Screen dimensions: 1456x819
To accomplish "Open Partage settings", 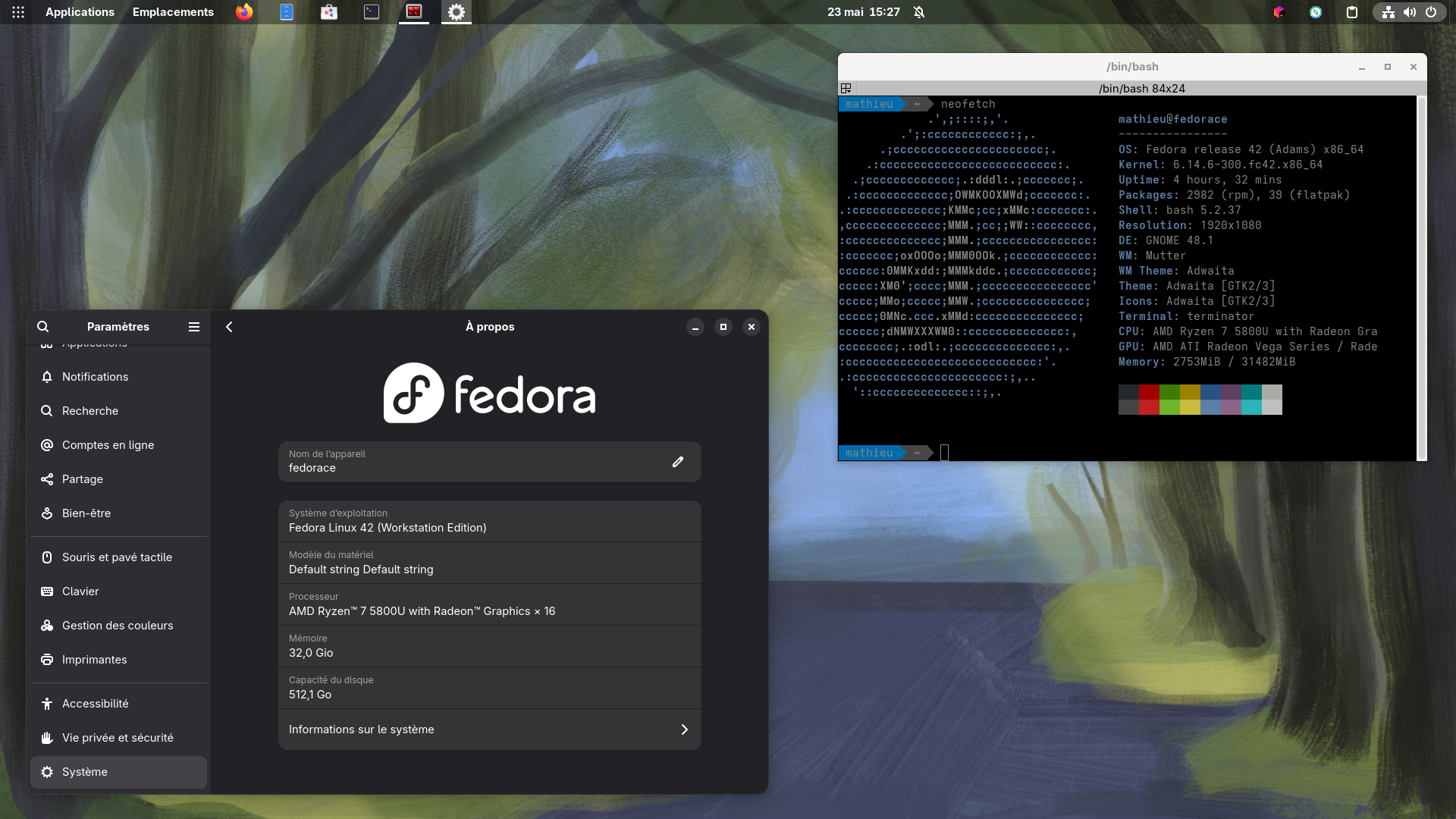I will (x=118, y=479).
